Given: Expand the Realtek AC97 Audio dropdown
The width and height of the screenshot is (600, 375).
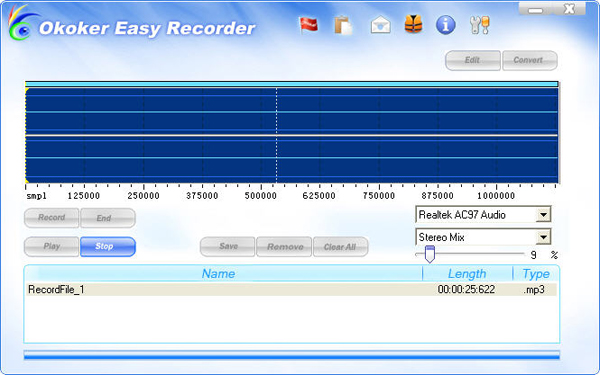Looking at the screenshot, I should pyautogui.click(x=543, y=215).
